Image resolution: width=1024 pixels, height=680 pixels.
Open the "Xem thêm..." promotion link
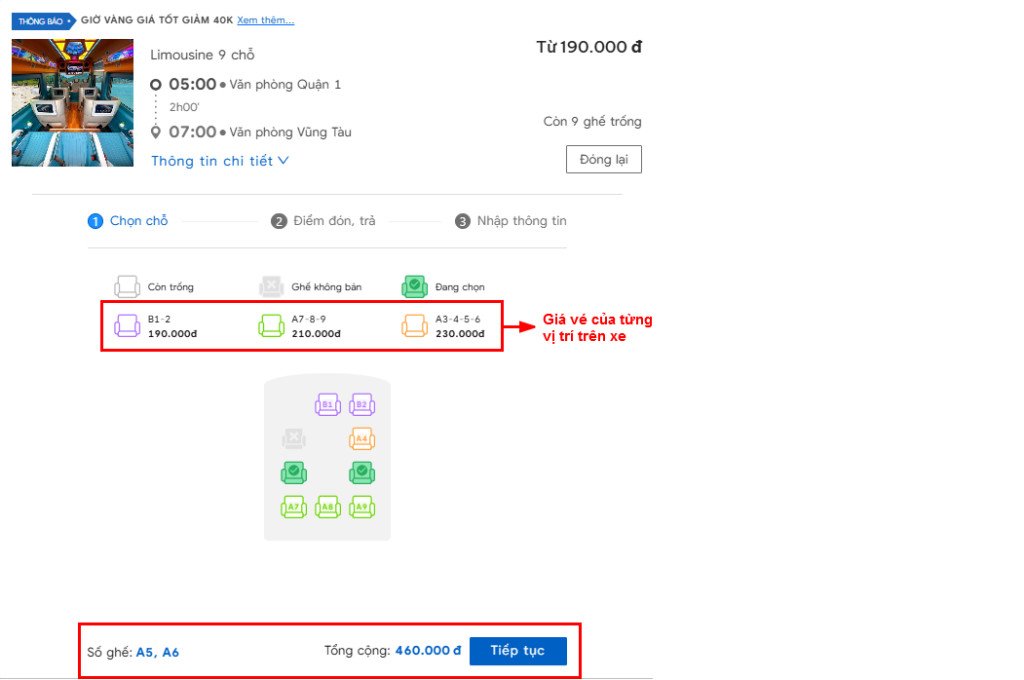point(265,20)
